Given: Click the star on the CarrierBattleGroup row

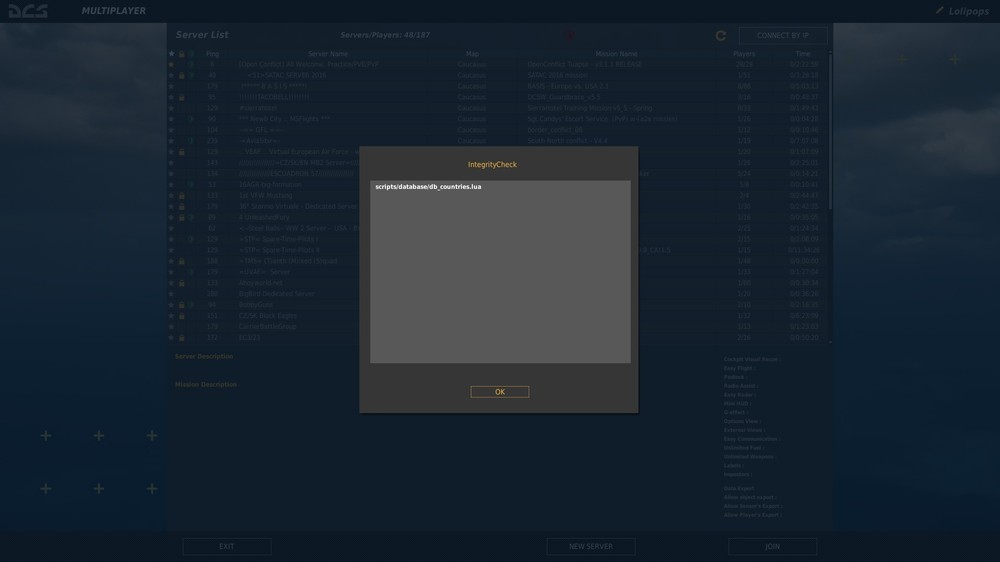Looking at the screenshot, I should tap(171, 327).
